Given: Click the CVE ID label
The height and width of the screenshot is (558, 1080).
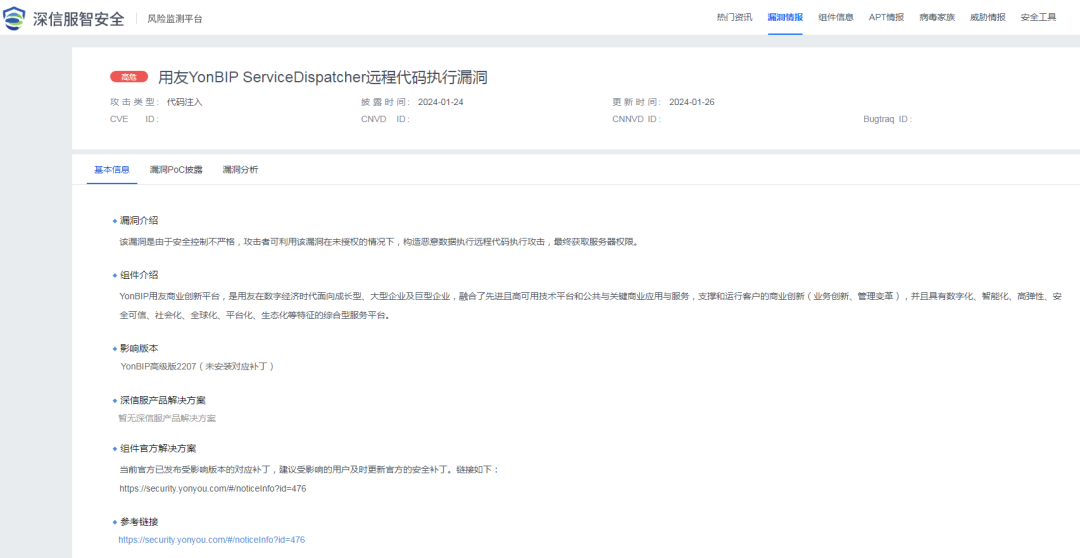Looking at the screenshot, I should pyautogui.click(x=134, y=119).
